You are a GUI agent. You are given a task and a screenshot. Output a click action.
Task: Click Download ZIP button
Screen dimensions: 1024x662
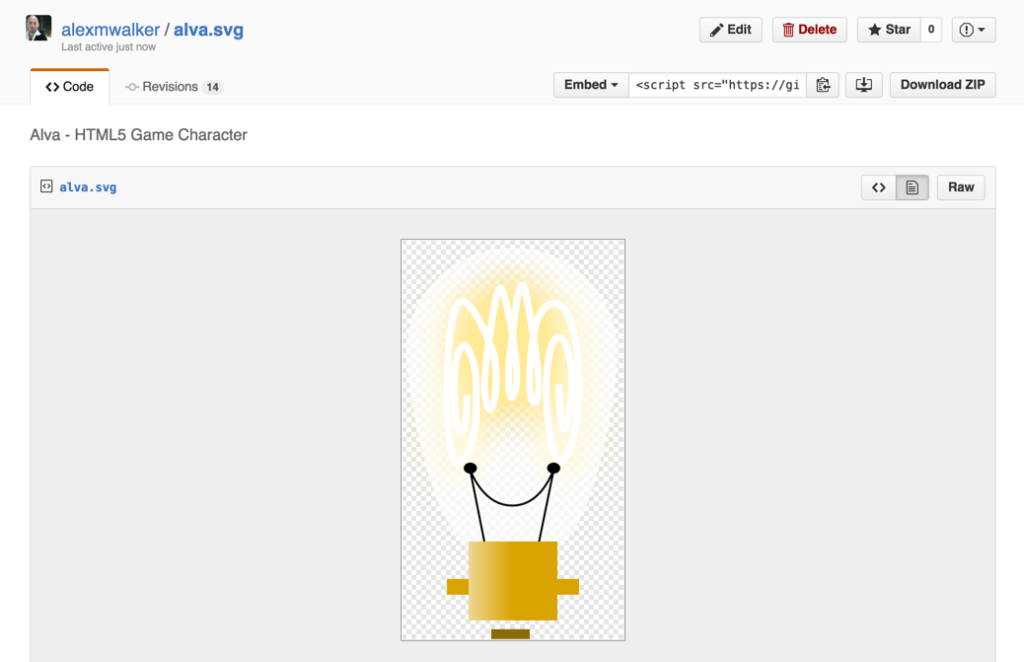(942, 85)
